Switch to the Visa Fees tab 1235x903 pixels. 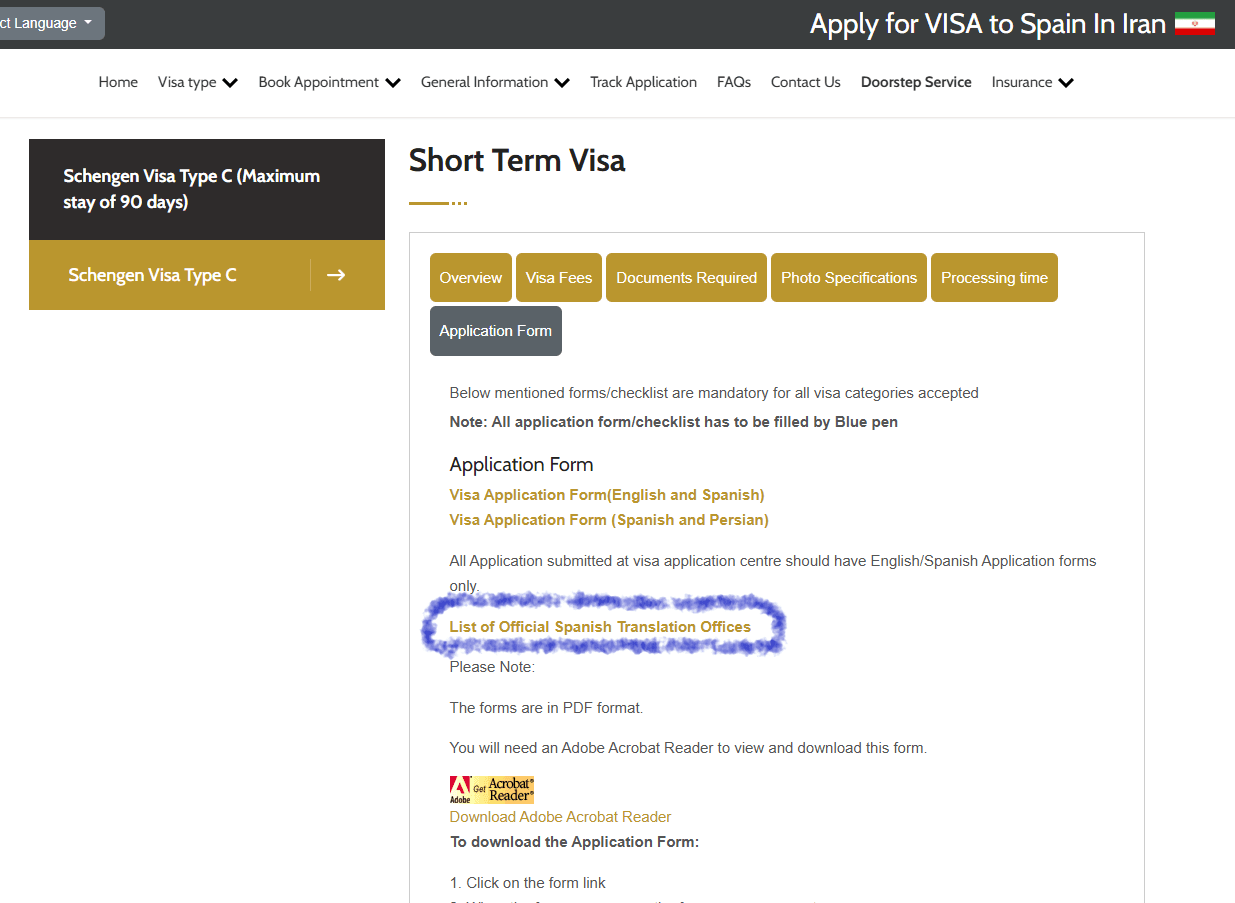[x=559, y=278]
